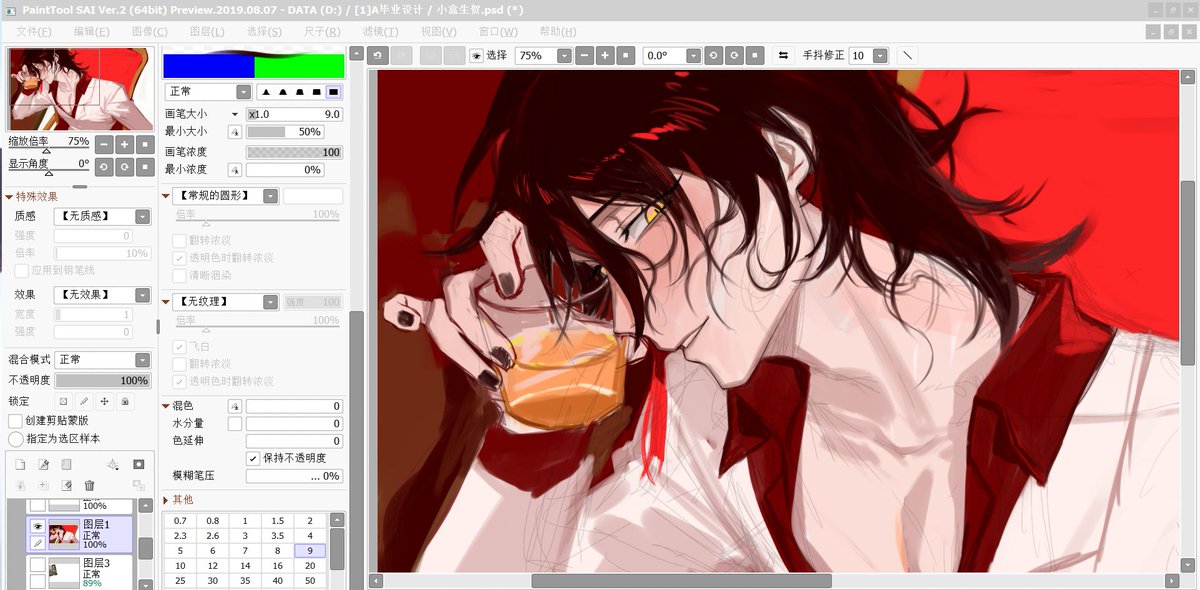
Task: Select brush size 50 in size grid
Action: point(310,580)
